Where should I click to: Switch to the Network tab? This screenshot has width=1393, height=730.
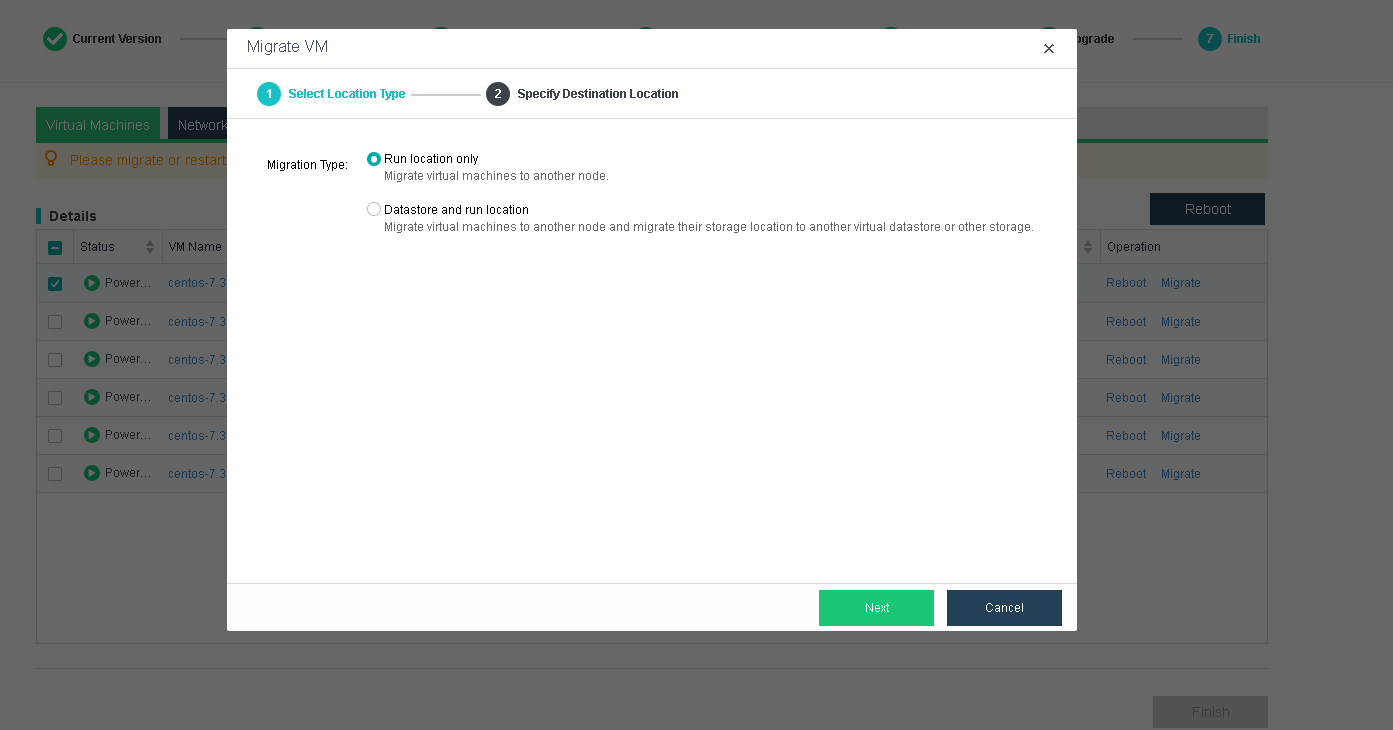point(198,125)
